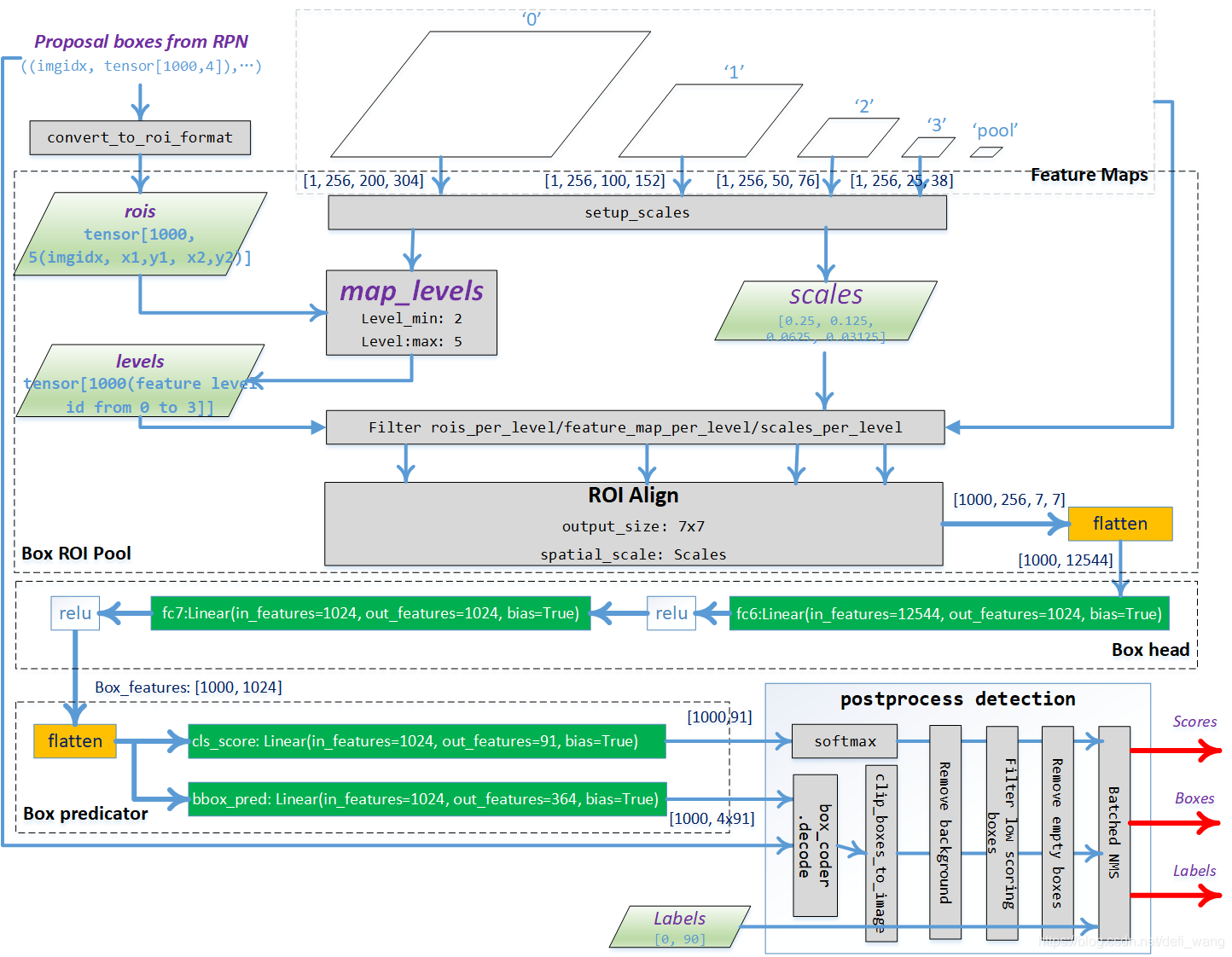Toggle the relu node before fc7

point(75,612)
